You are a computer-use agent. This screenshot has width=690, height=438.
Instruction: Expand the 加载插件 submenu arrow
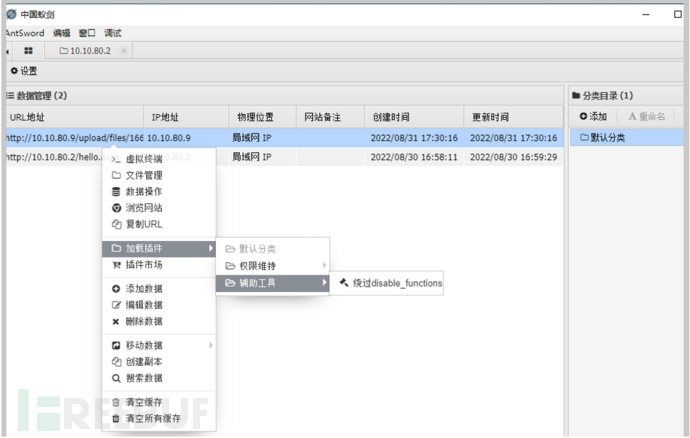tap(211, 248)
